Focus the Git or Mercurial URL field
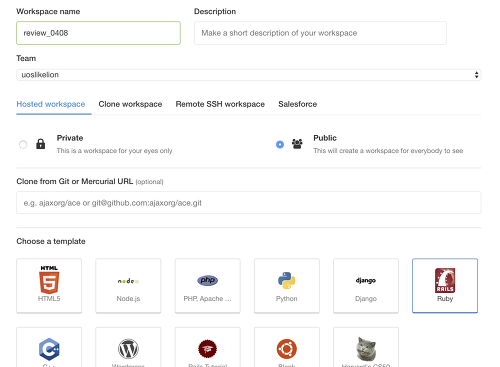This screenshot has height=367, width=500. pos(249,203)
